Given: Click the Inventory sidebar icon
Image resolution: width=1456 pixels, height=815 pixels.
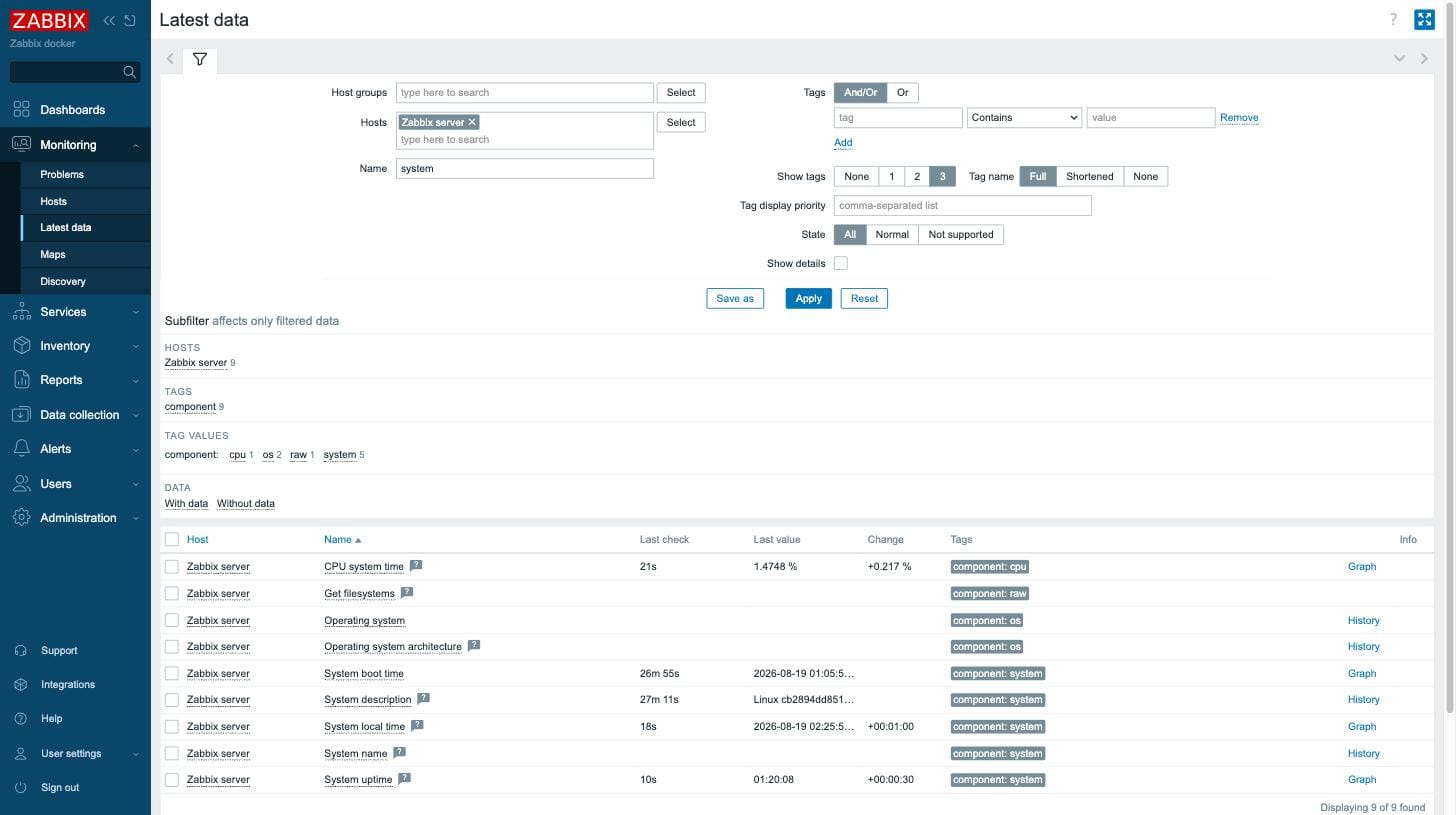Looking at the screenshot, I should (21, 346).
